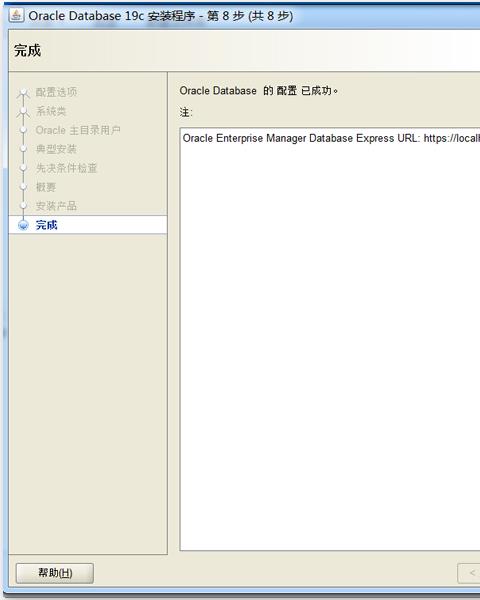Select the 典型安装 step in sidebar
Image resolution: width=480 pixels, height=600 pixels.
[x=56, y=149]
